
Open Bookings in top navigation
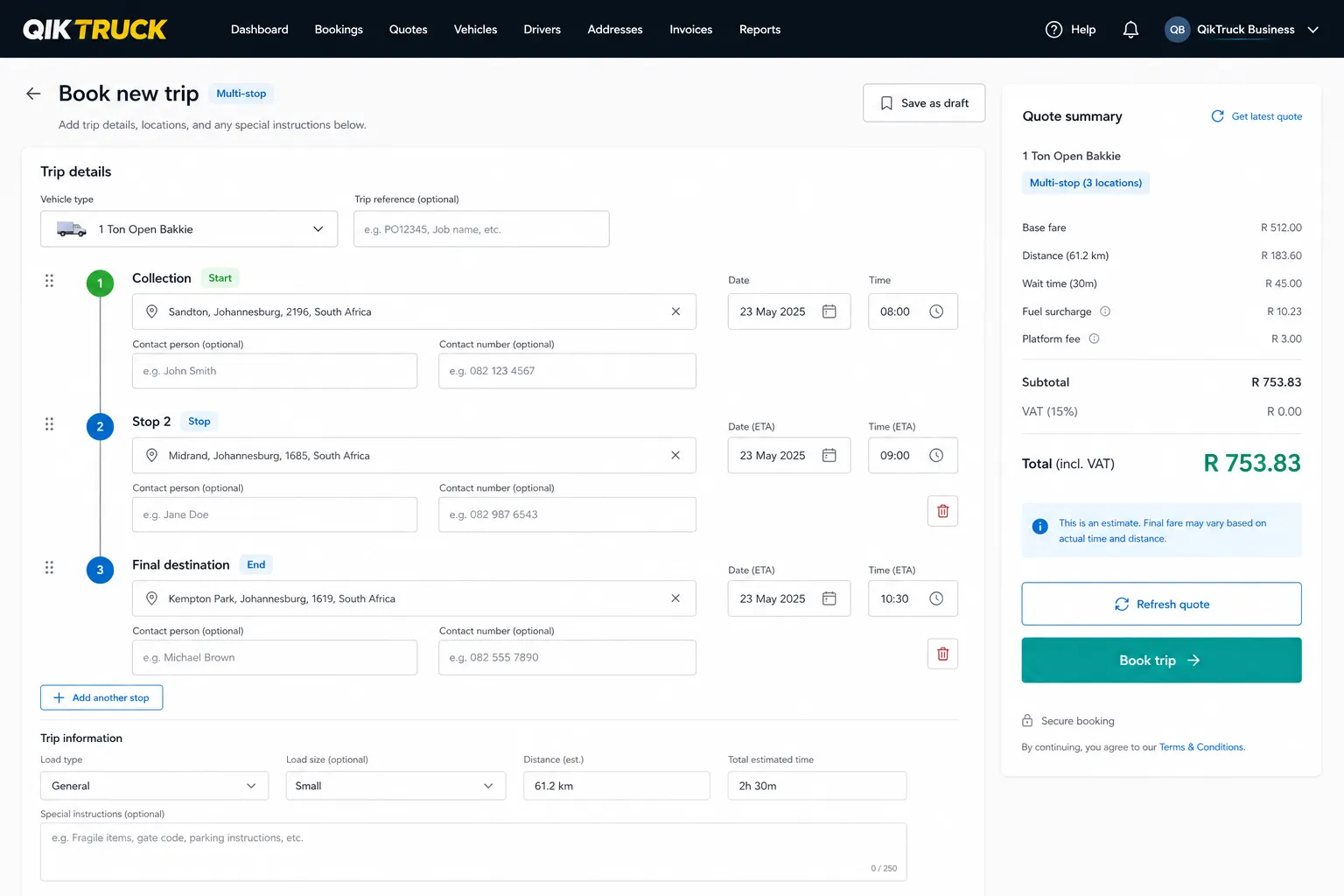click(x=339, y=30)
